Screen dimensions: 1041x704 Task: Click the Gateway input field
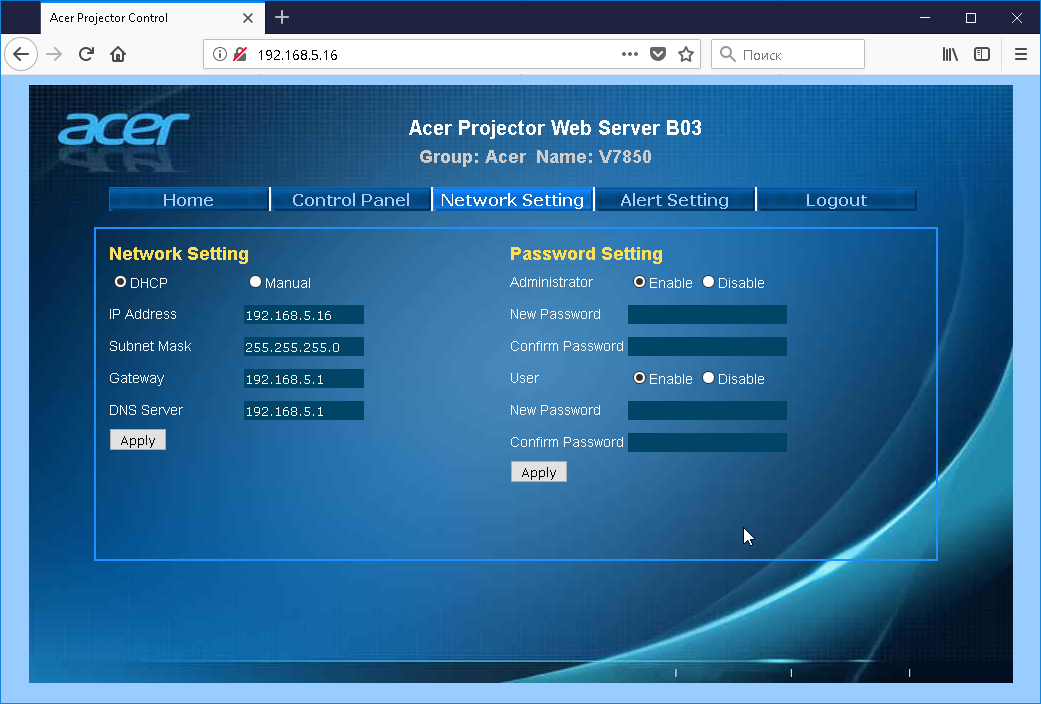(303, 379)
